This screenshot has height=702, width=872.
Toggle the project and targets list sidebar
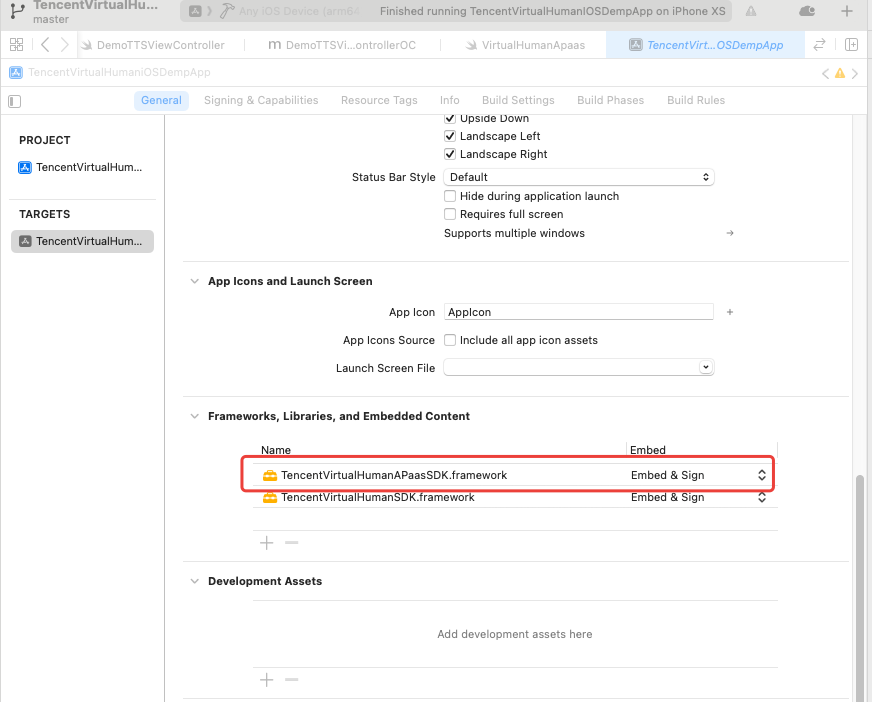click(14, 101)
